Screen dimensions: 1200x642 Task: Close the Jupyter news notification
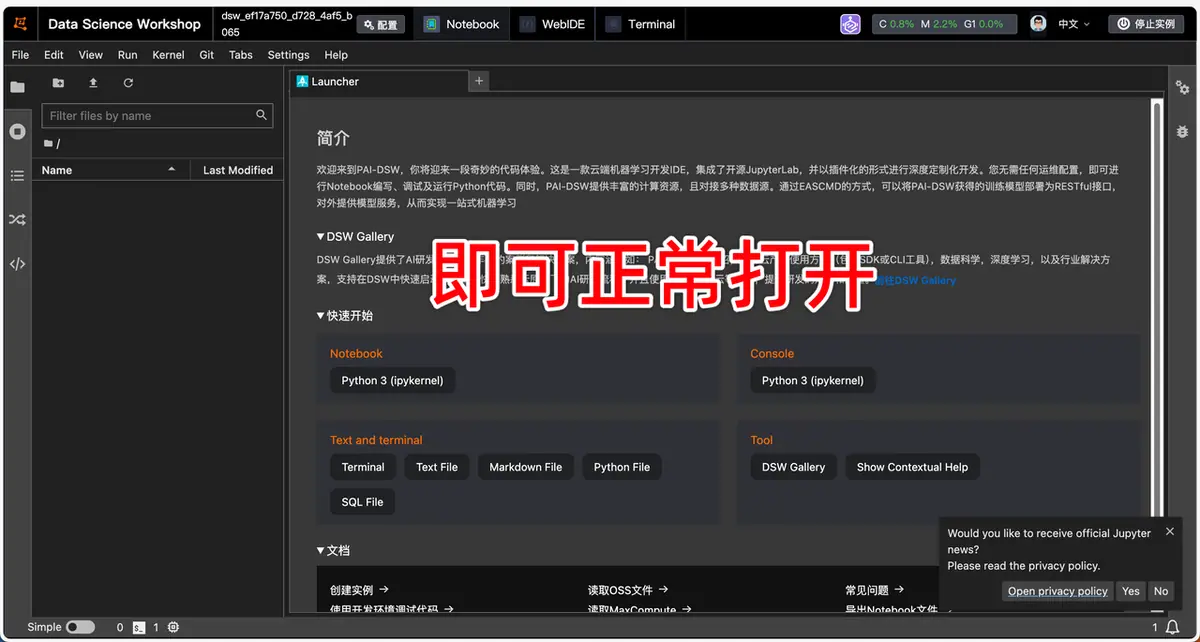pos(1170,532)
